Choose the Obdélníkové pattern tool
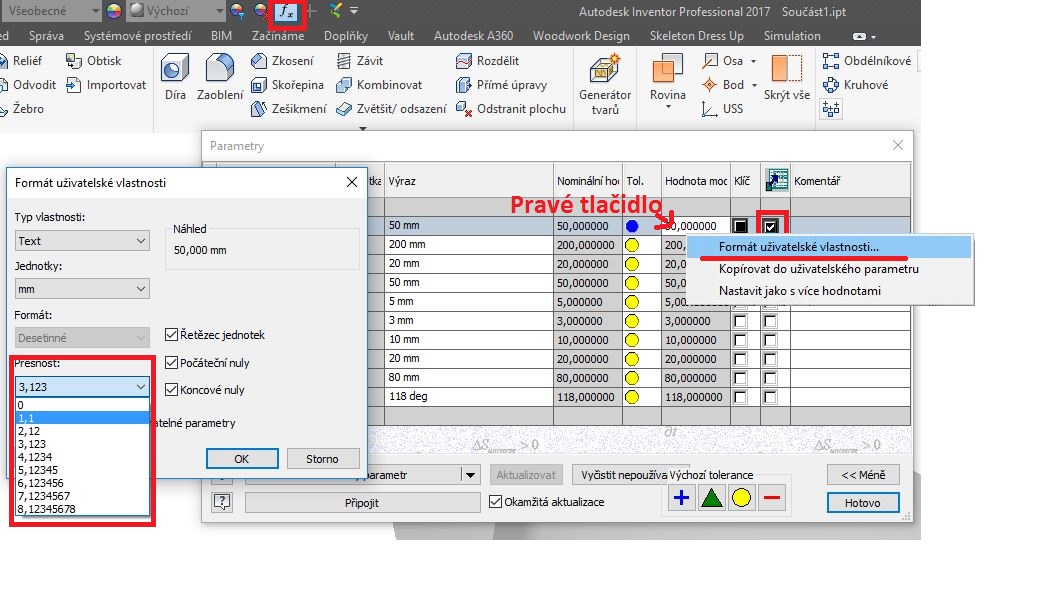 [867, 61]
